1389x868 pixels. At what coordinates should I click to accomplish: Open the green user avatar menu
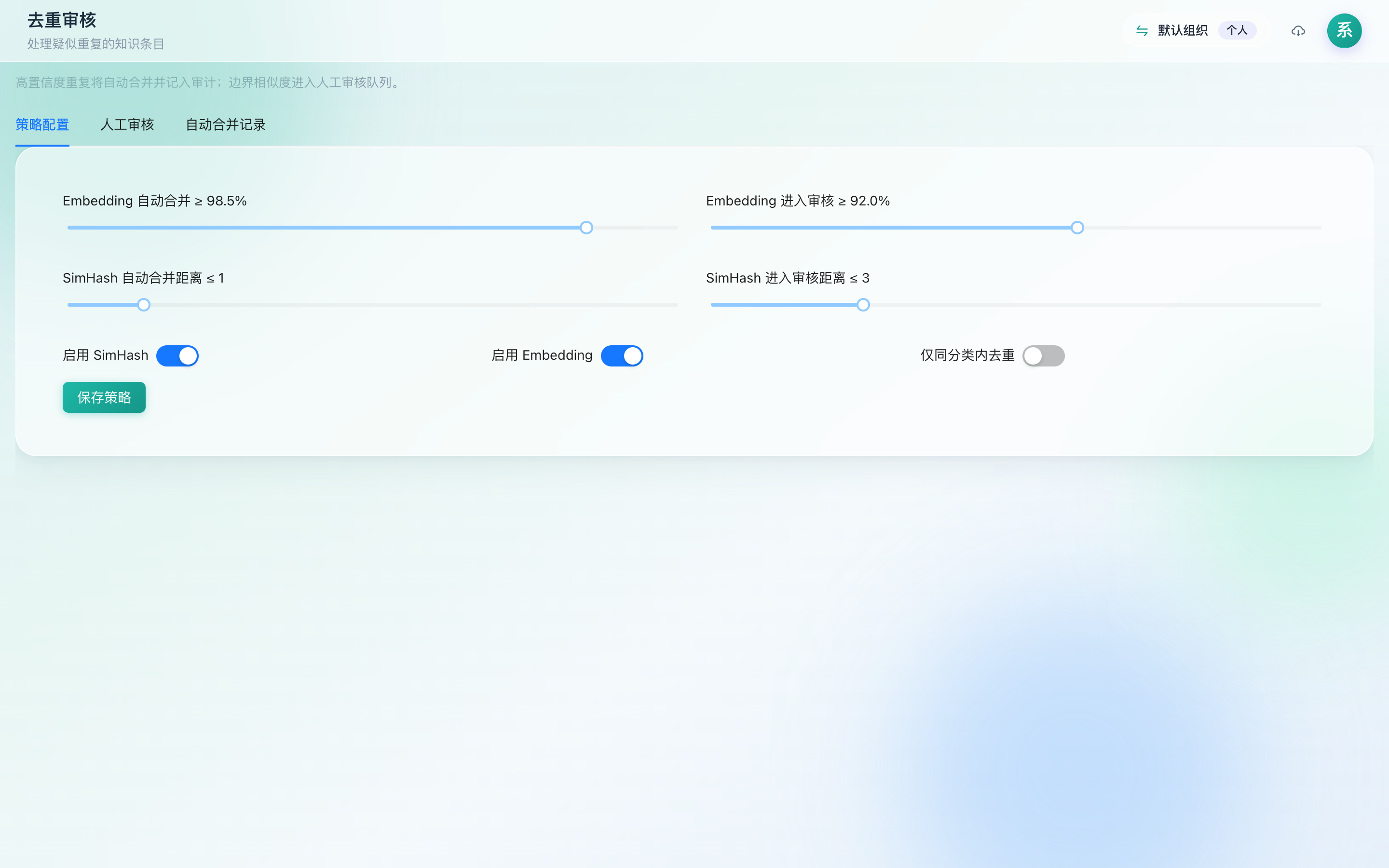pos(1344,30)
